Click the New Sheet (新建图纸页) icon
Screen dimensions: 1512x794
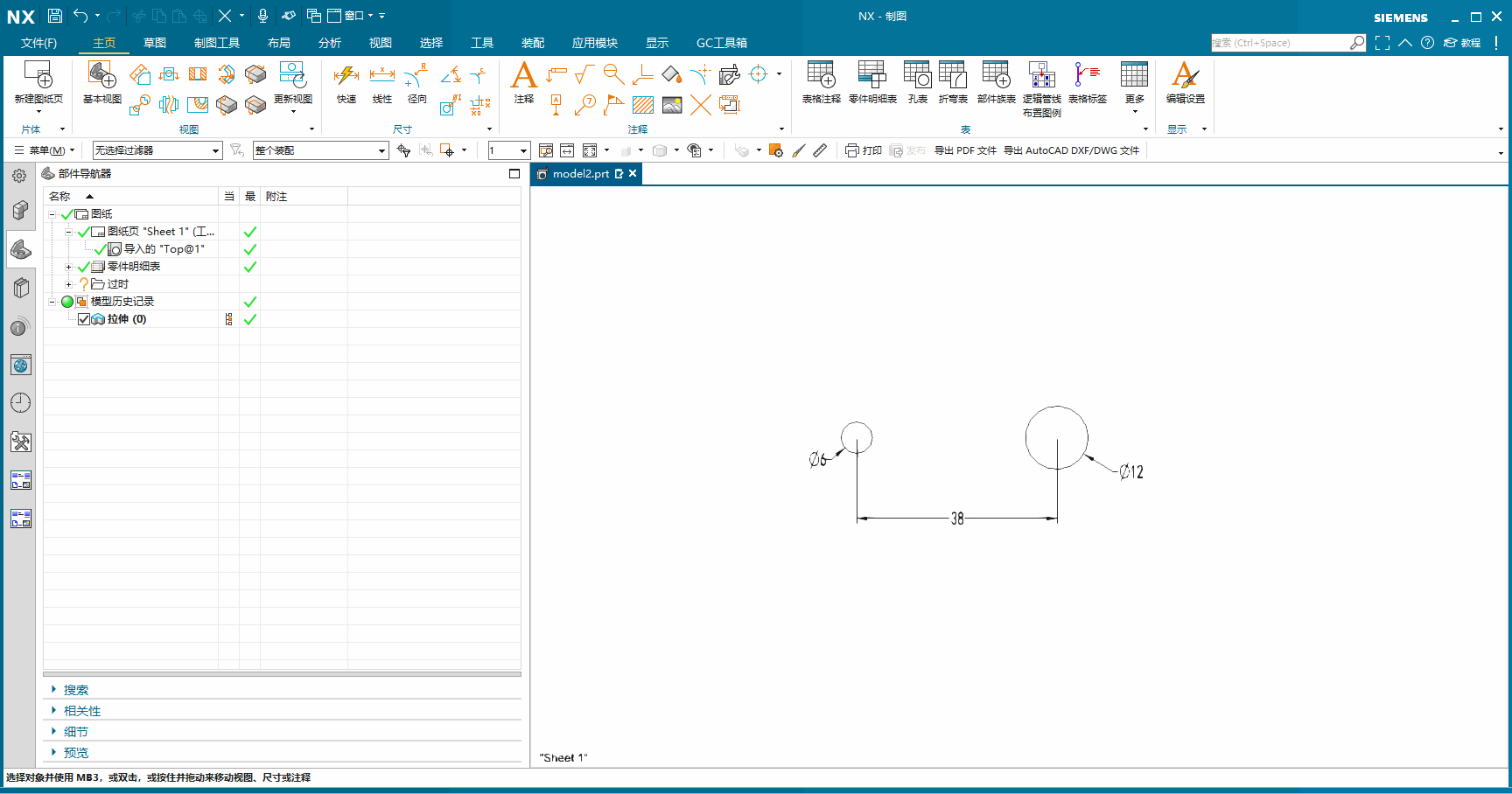38,76
